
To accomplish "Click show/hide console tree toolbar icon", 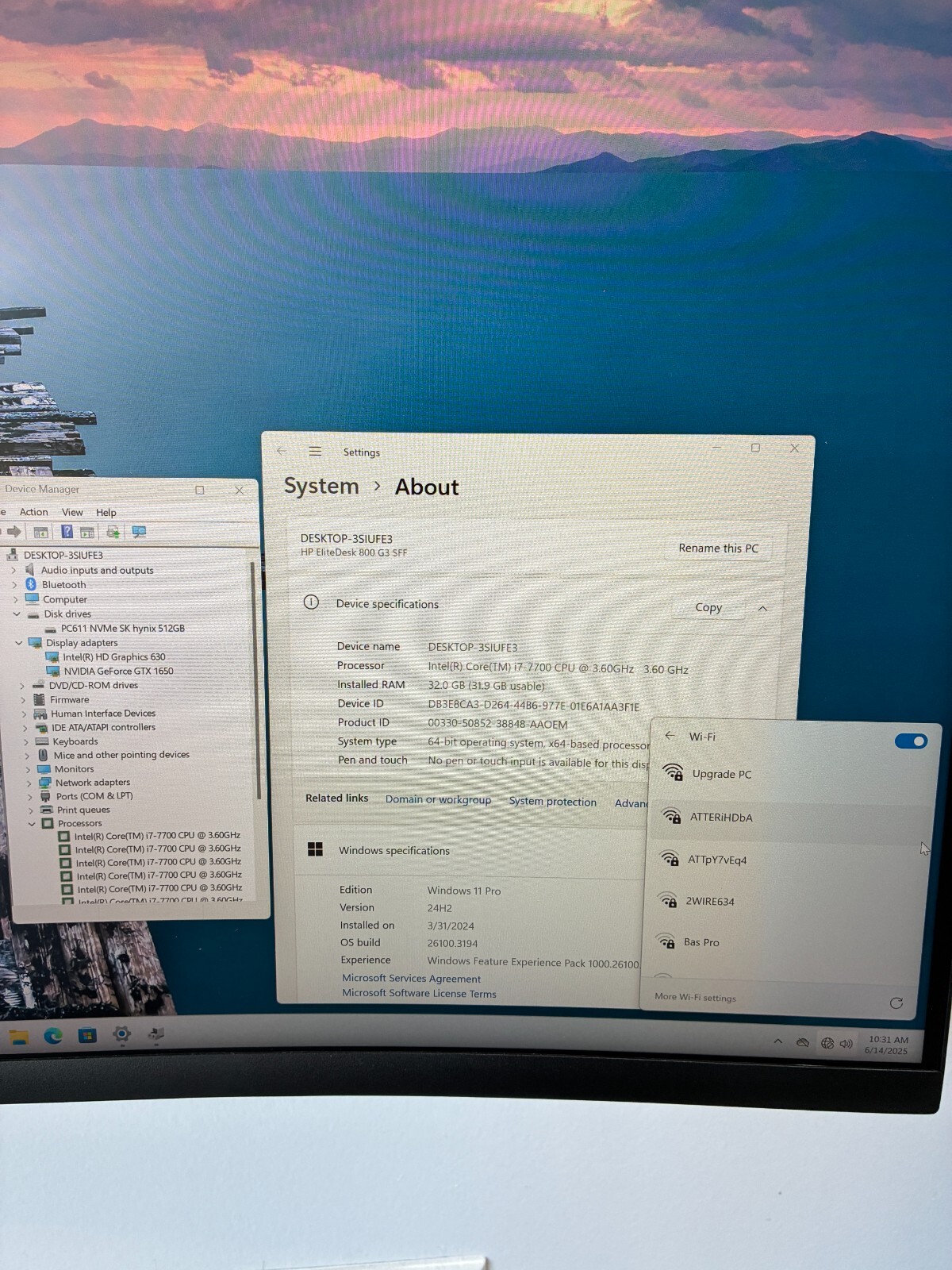I will [40, 532].
